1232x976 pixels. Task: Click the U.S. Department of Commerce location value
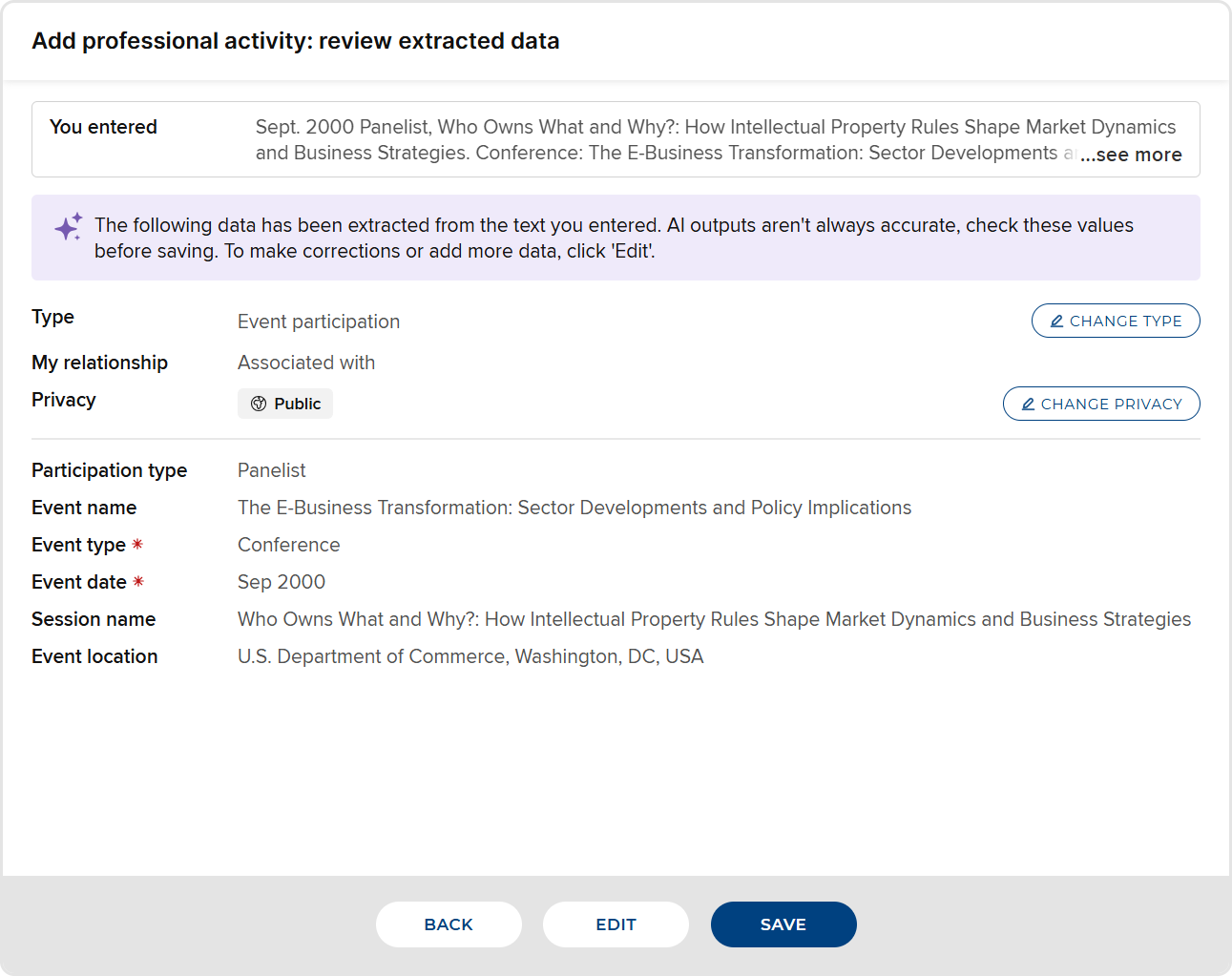(470, 656)
